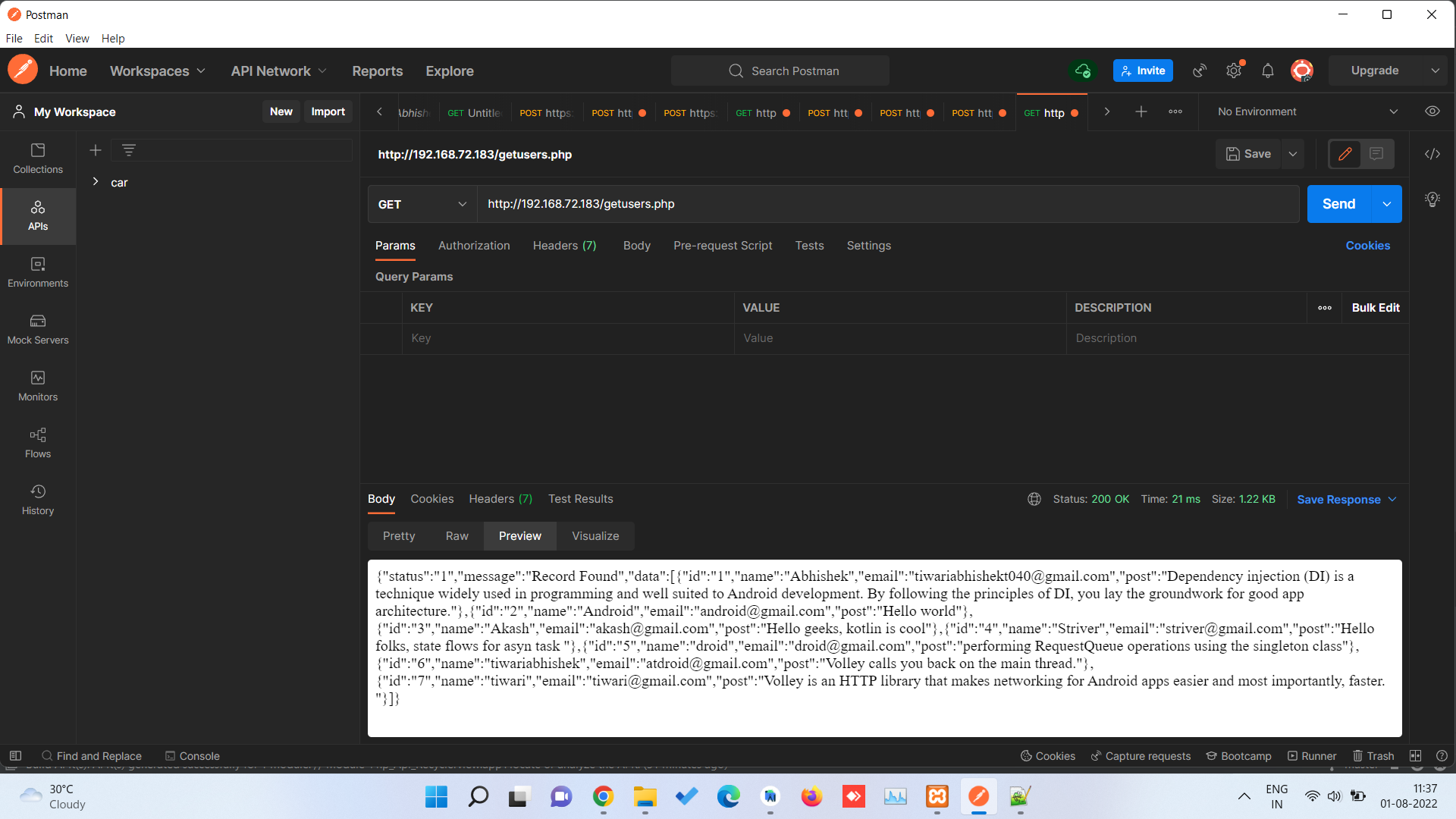Click the filter icon in sidebar
The width and height of the screenshot is (1456, 819).
[129, 150]
